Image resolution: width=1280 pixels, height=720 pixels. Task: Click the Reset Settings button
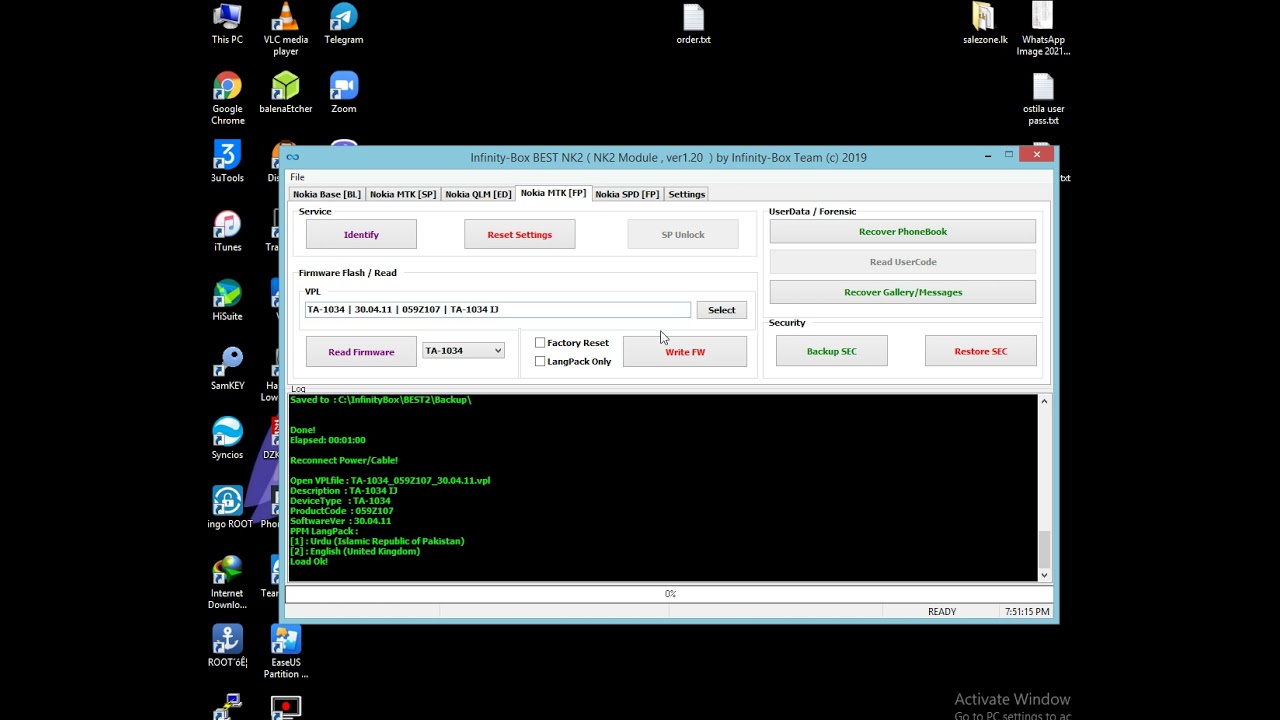pos(519,235)
